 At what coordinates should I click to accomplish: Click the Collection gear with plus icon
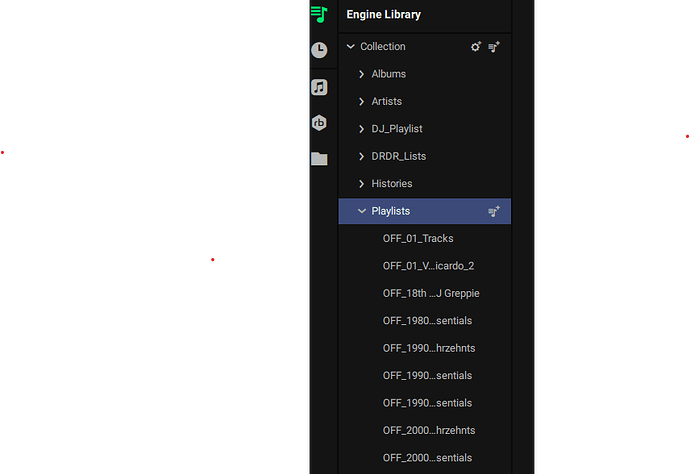pos(476,47)
